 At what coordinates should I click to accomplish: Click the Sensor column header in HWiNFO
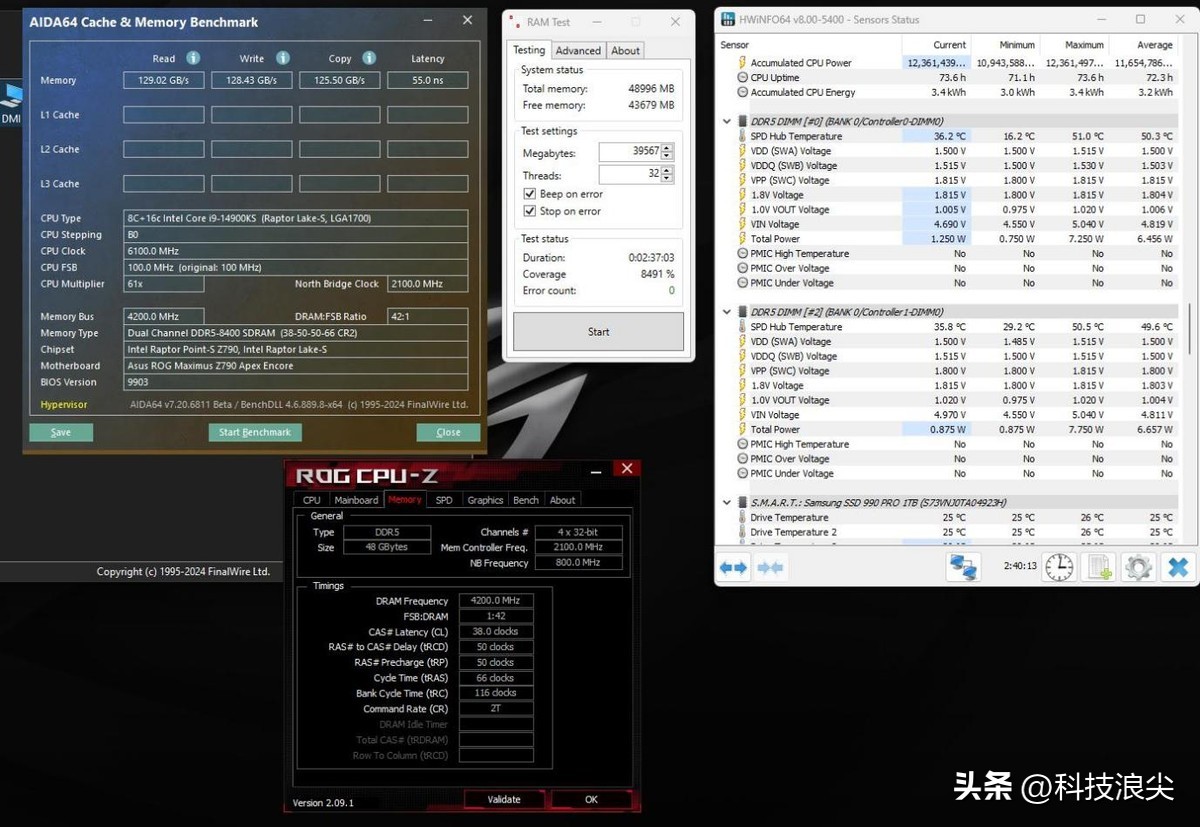point(808,45)
